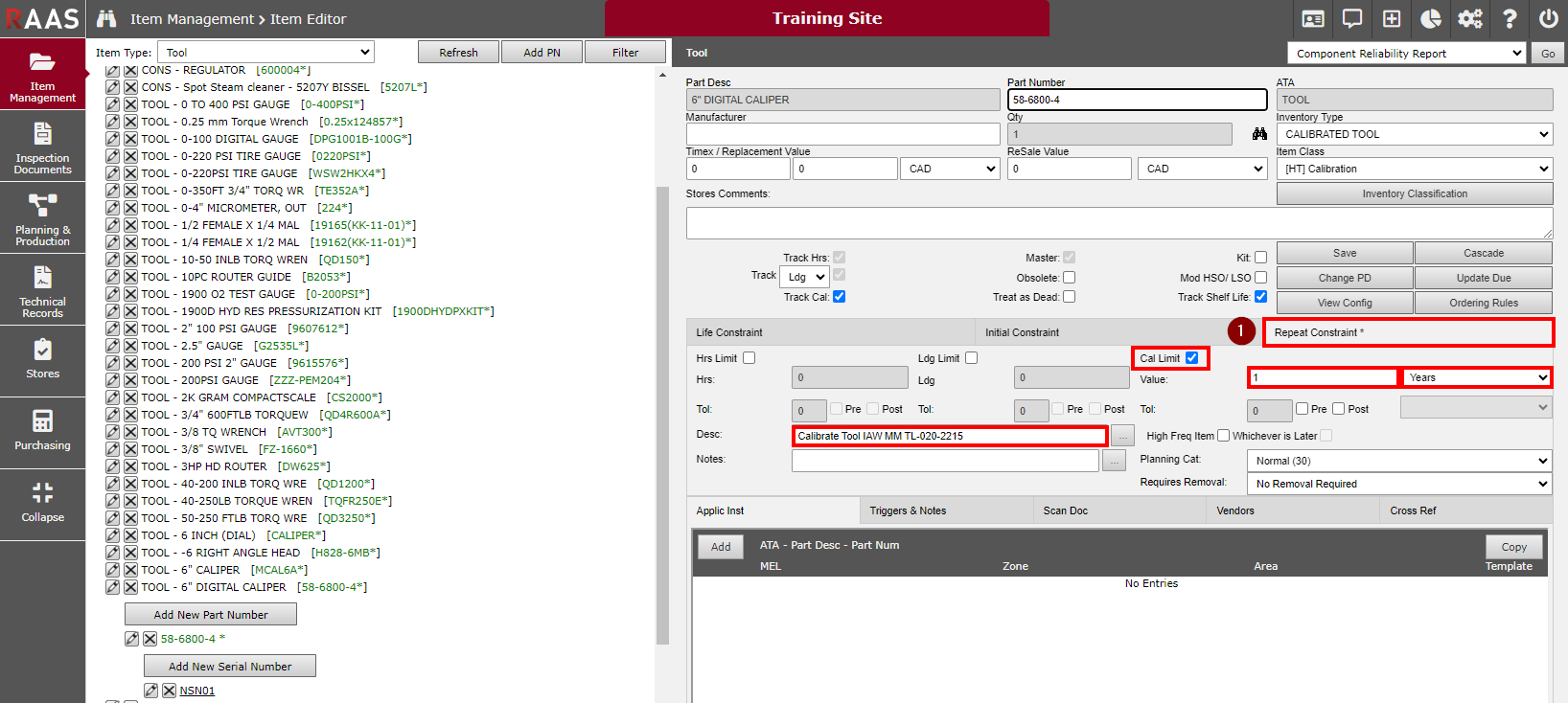Screen dimensions: 1568x703
Task: Toggle the Track Cal checkbox
Action: (839, 297)
